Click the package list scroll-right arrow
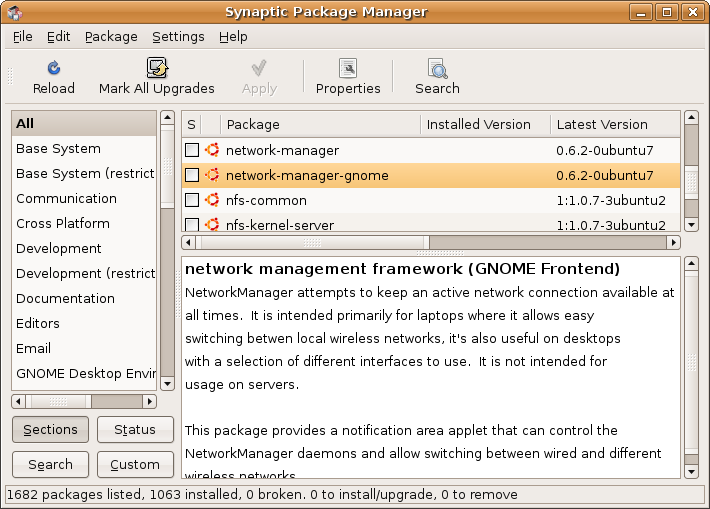Viewport: 710px width, 509px height. tap(674, 242)
